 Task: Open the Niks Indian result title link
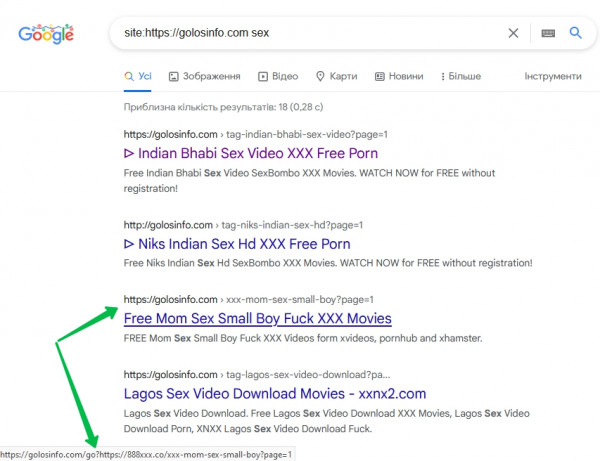click(x=237, y=244)
